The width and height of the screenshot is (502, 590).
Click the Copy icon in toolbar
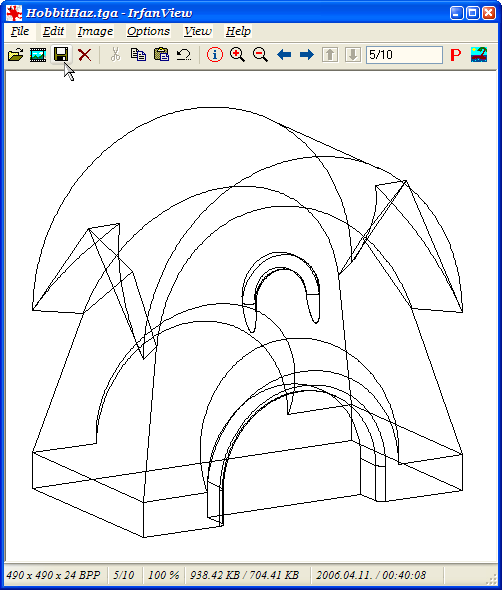coord(138,55)
